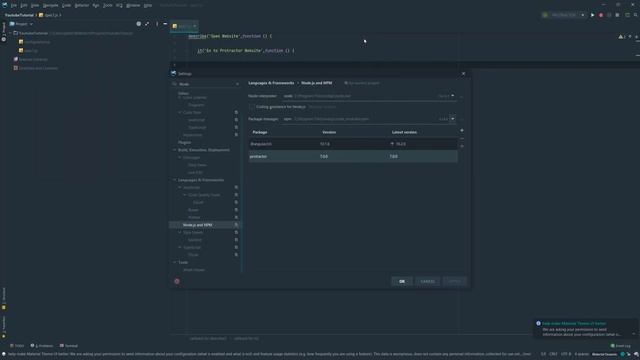This screenshot has height=360, width=640.
Task: Toggle Coding assistance for Node.js checkbox
Action: tap(251, 107)
